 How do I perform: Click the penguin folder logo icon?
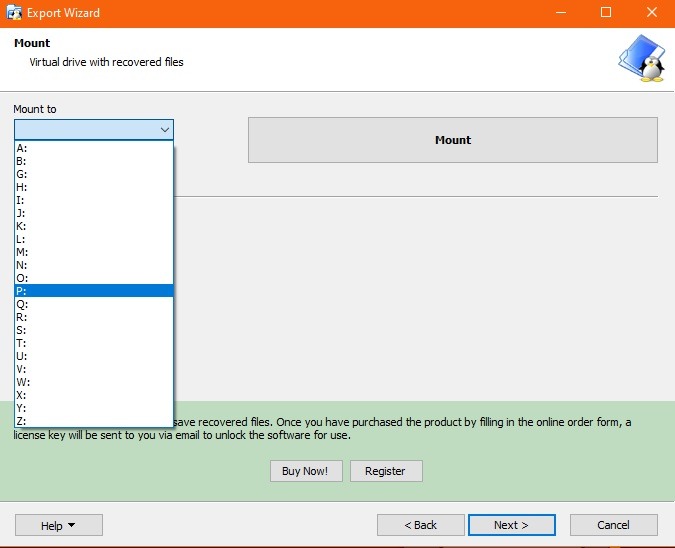(640, 61)
